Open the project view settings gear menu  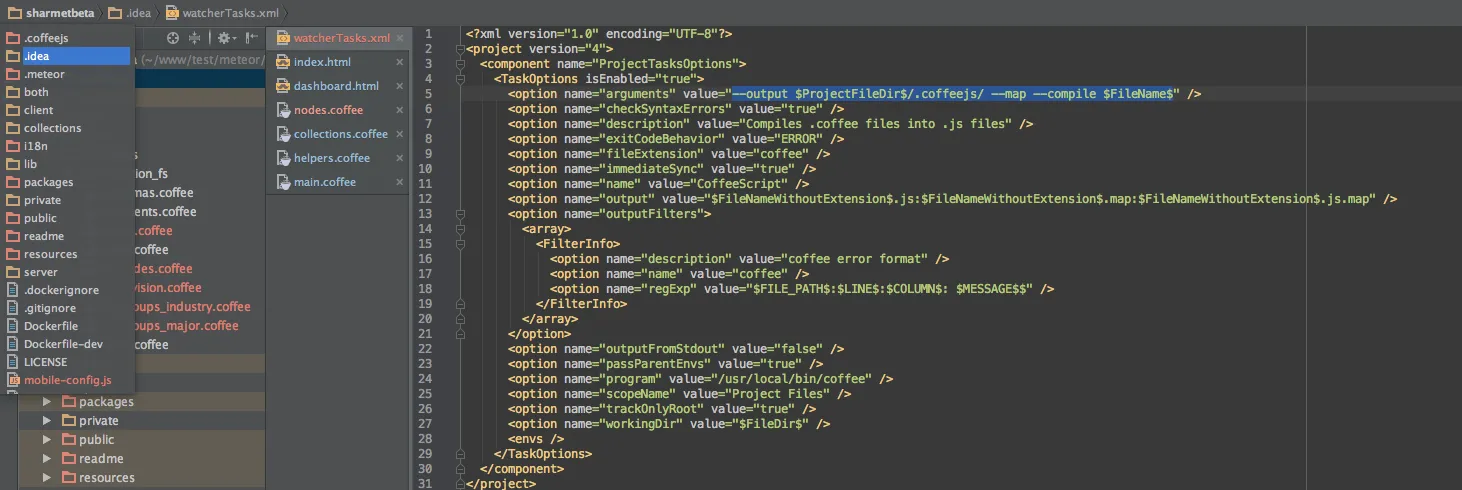click(x=225, y=38)
